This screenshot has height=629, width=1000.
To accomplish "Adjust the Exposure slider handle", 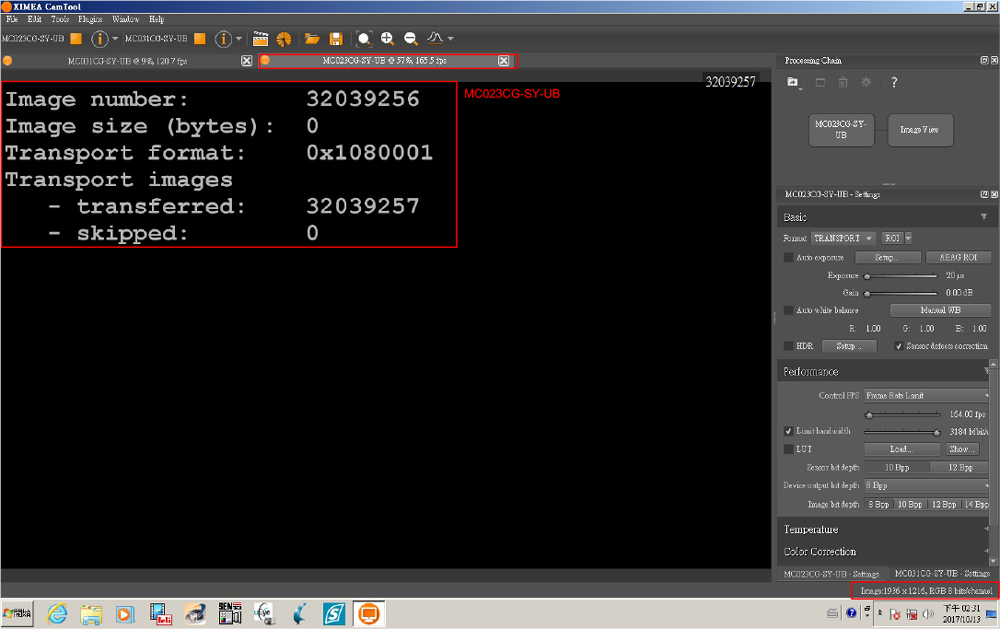I will tap(866, 276).
